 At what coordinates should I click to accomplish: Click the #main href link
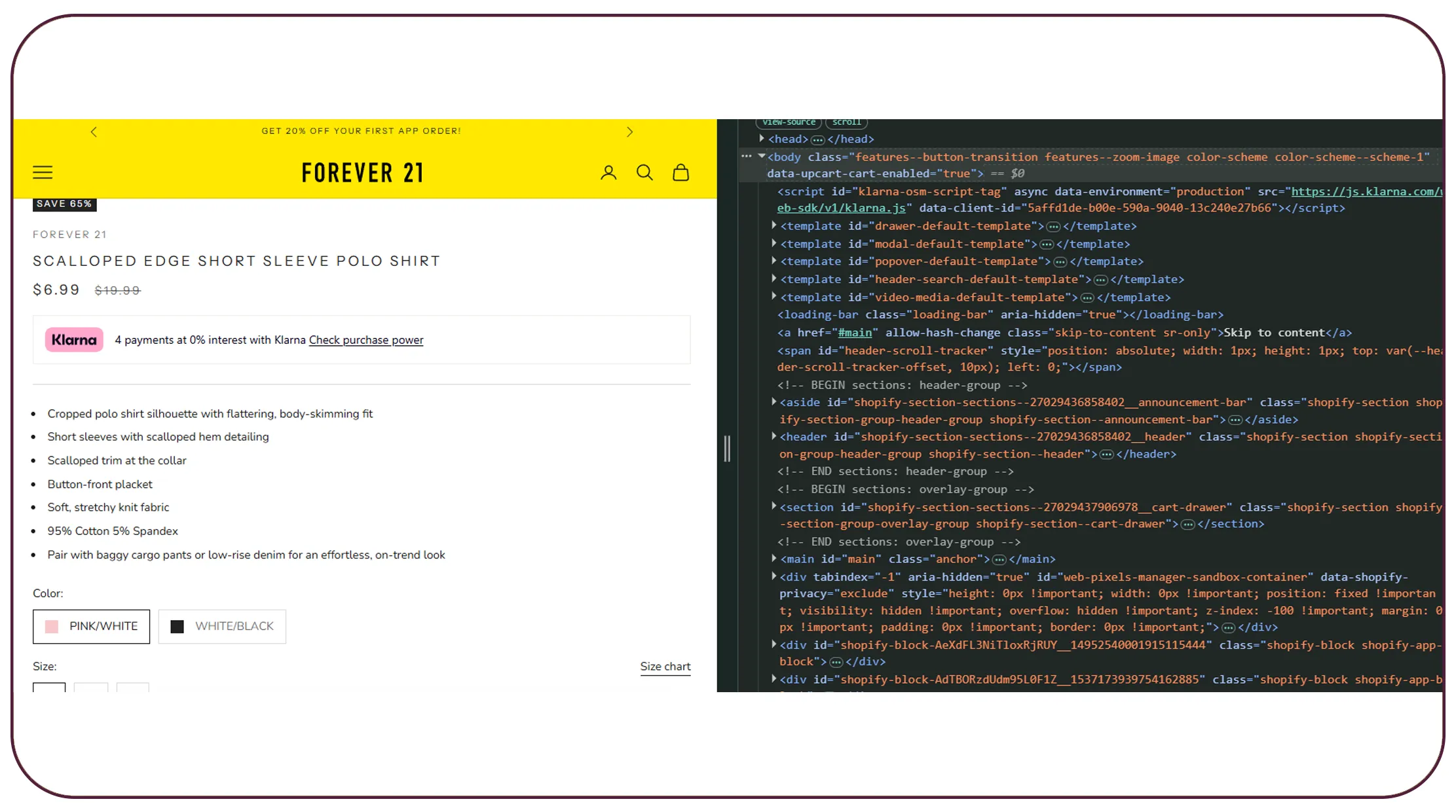click(855, 333)
